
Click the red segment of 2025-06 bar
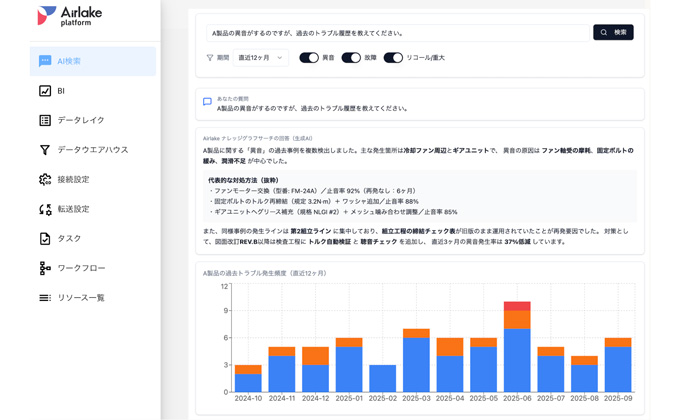click(517, 306)
